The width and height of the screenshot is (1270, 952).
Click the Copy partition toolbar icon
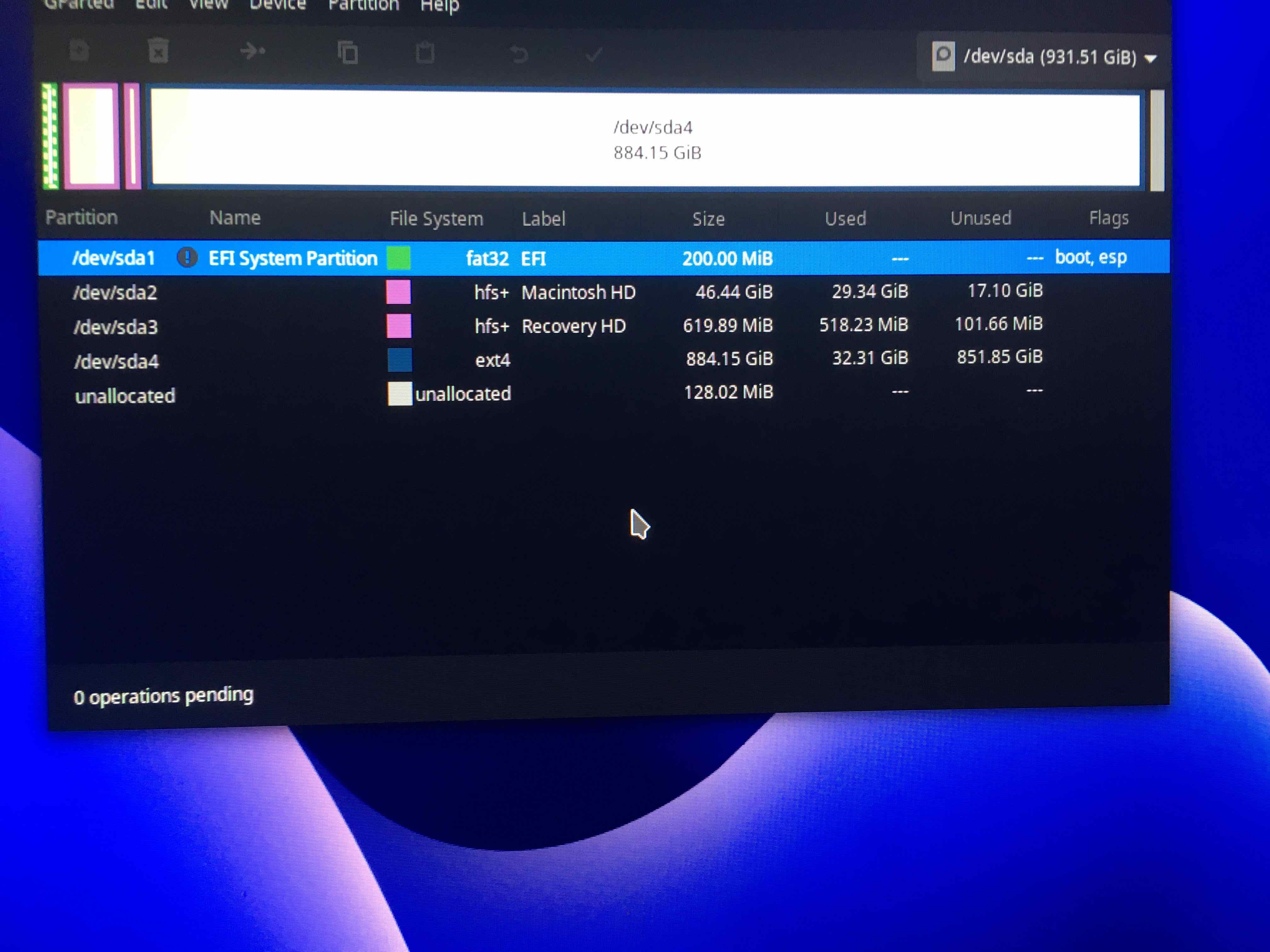(x=348, y=54)
